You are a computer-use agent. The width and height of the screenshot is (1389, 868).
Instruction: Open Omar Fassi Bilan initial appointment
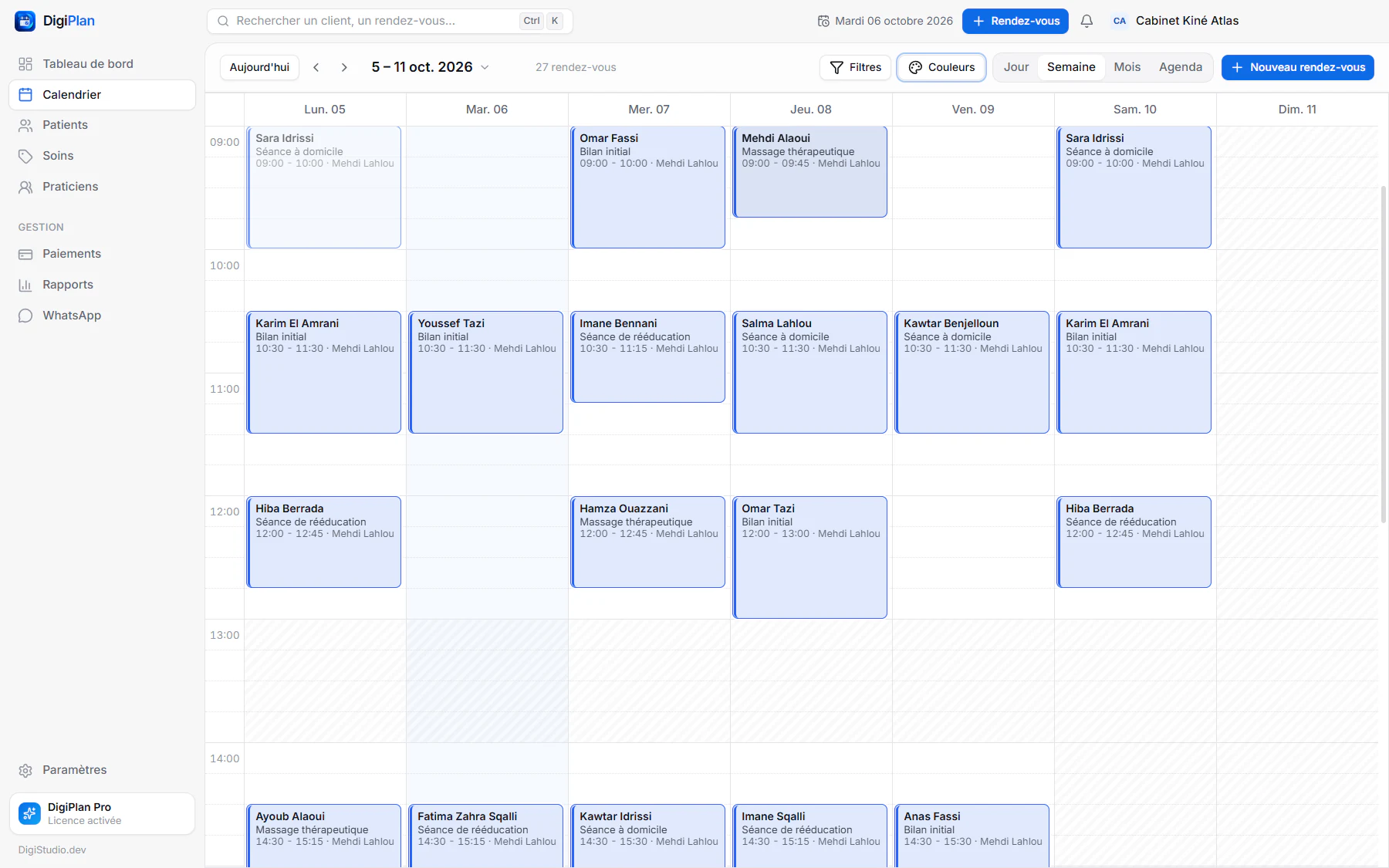[x=648, y=187]
